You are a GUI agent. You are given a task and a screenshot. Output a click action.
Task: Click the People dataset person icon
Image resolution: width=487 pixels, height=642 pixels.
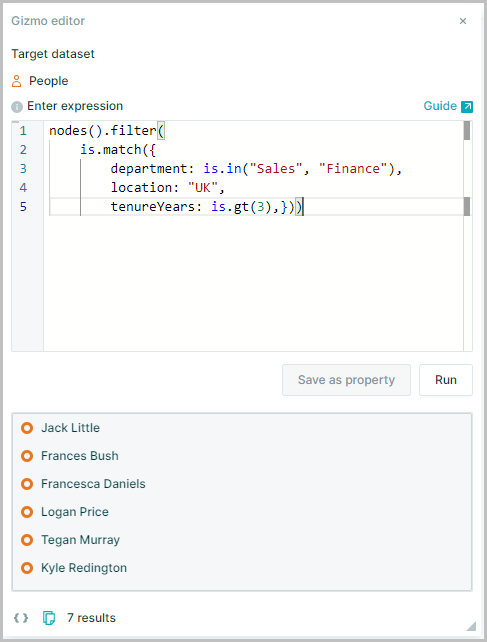pos(16,81)
